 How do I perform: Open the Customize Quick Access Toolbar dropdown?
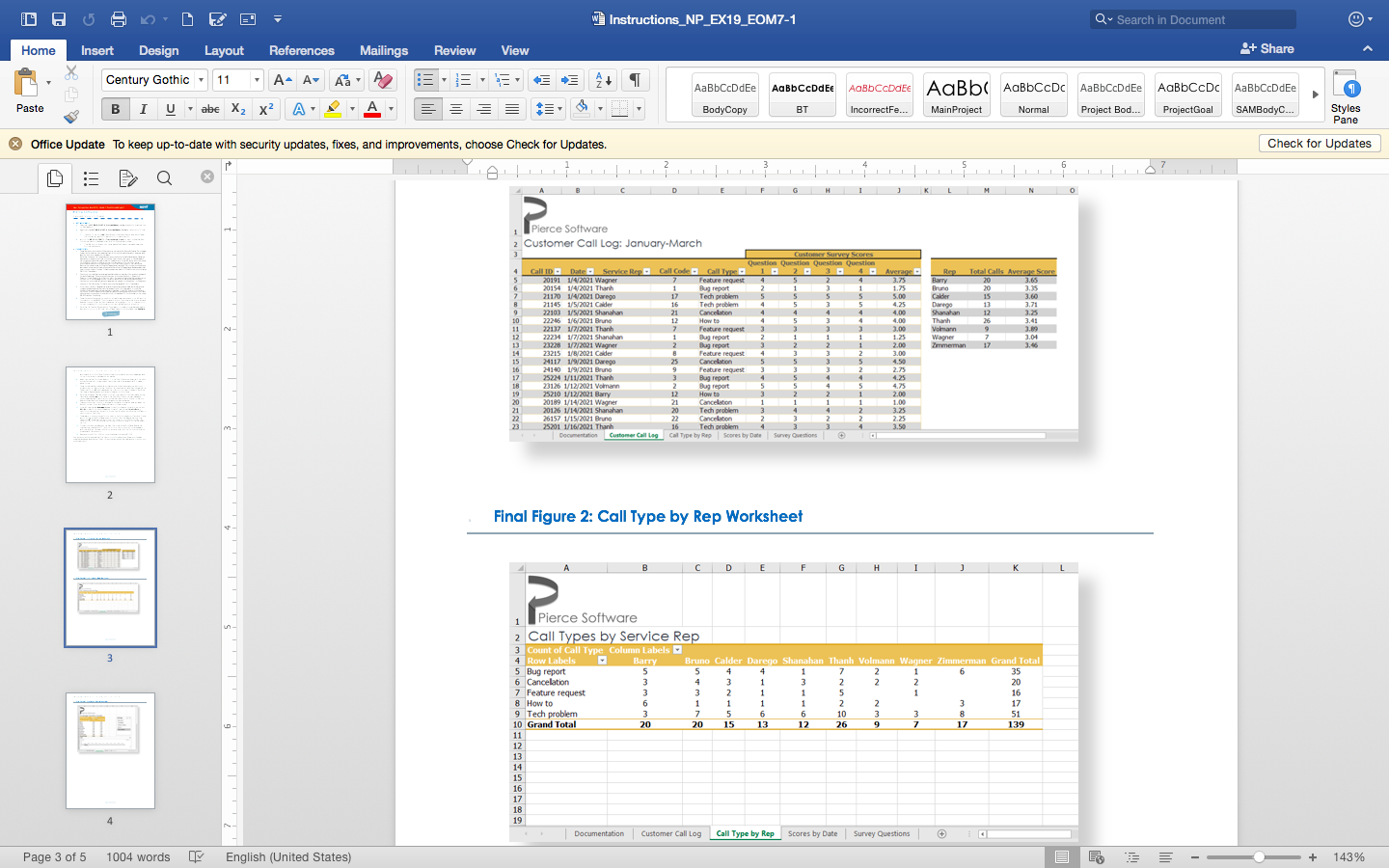[x=278, y=19]
